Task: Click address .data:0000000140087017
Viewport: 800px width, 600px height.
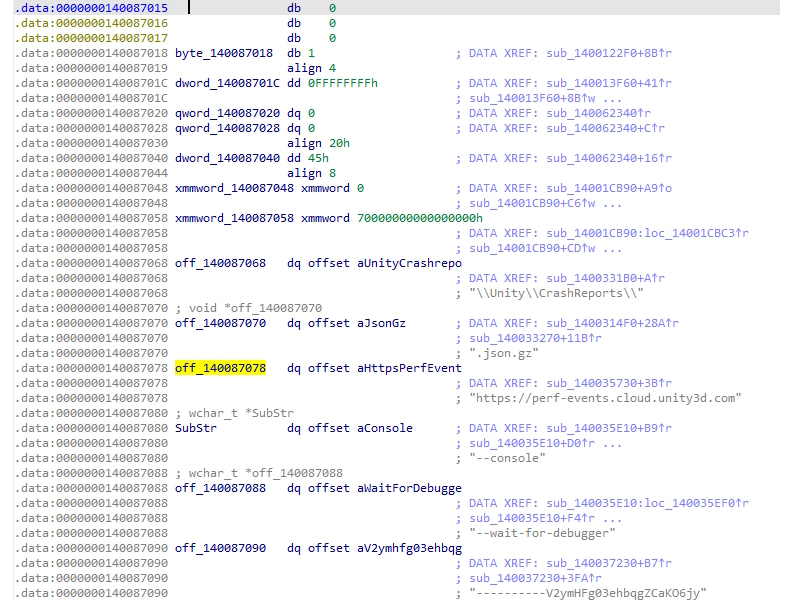Action: pyautogui.click(x=91, y=38)
